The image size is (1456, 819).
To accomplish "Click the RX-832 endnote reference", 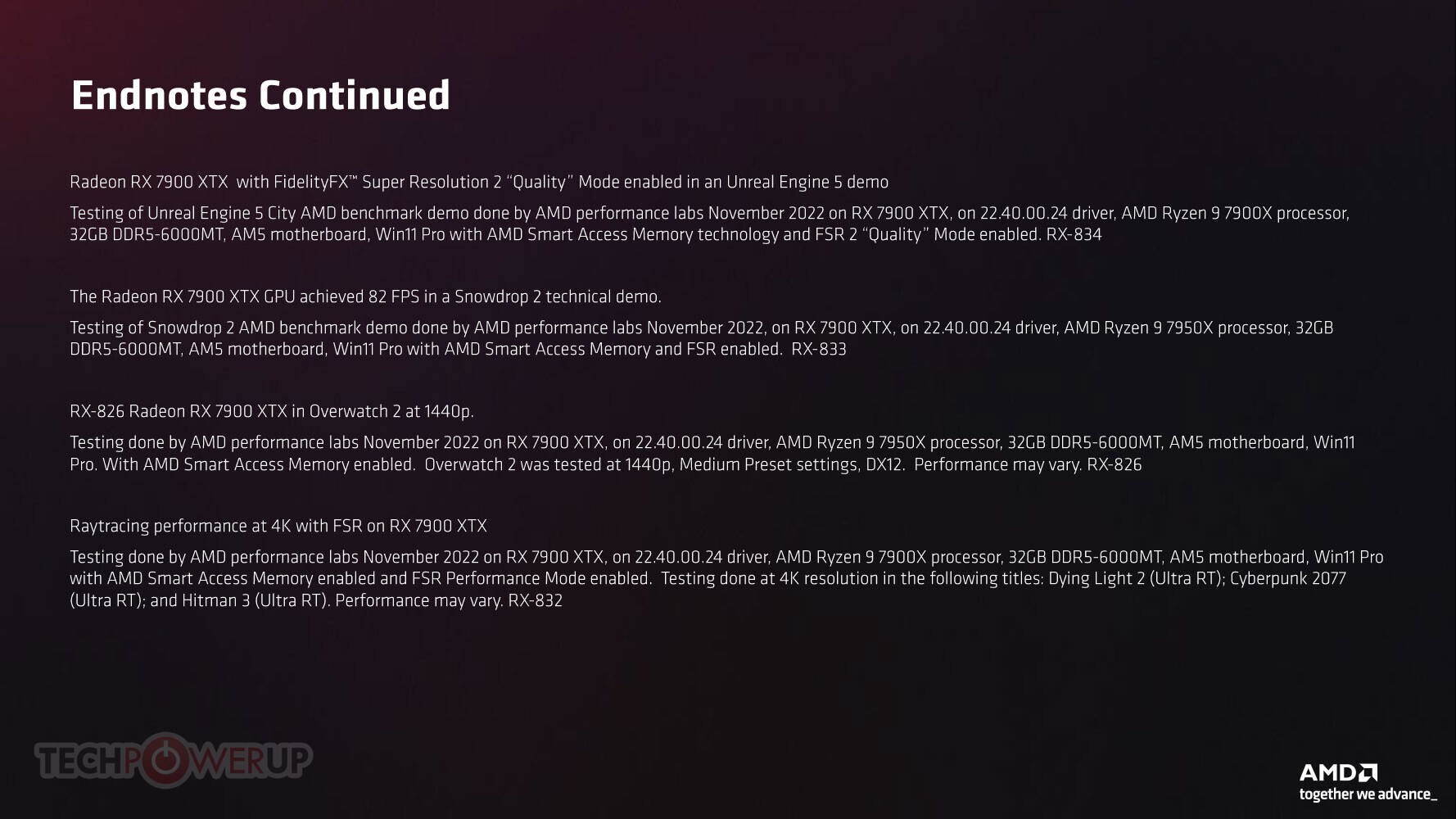I will (535, 601).
